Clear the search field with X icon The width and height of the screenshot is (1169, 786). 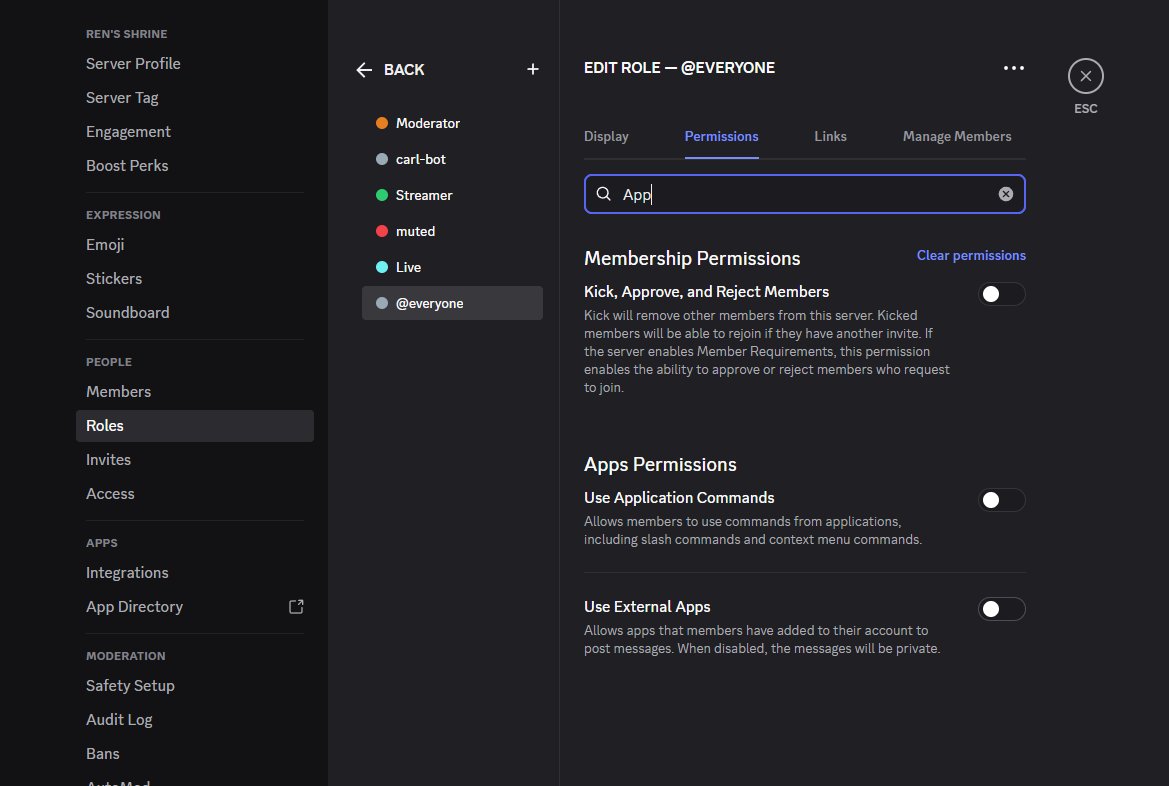[x=1006, y=194]
